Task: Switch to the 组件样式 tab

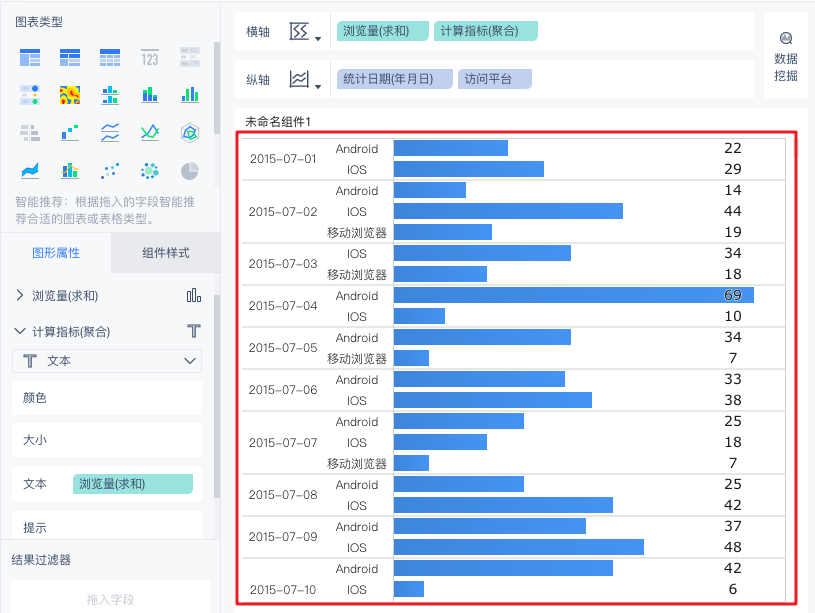Action: (x=165, y=253)
